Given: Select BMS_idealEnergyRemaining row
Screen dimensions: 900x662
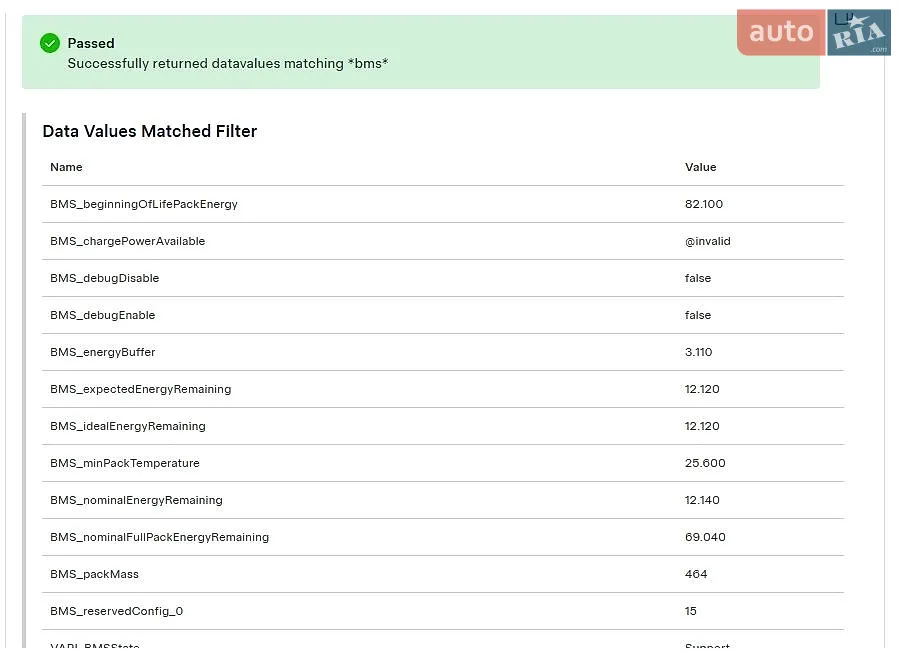Looking at the screenshot, I should (443, 426).
